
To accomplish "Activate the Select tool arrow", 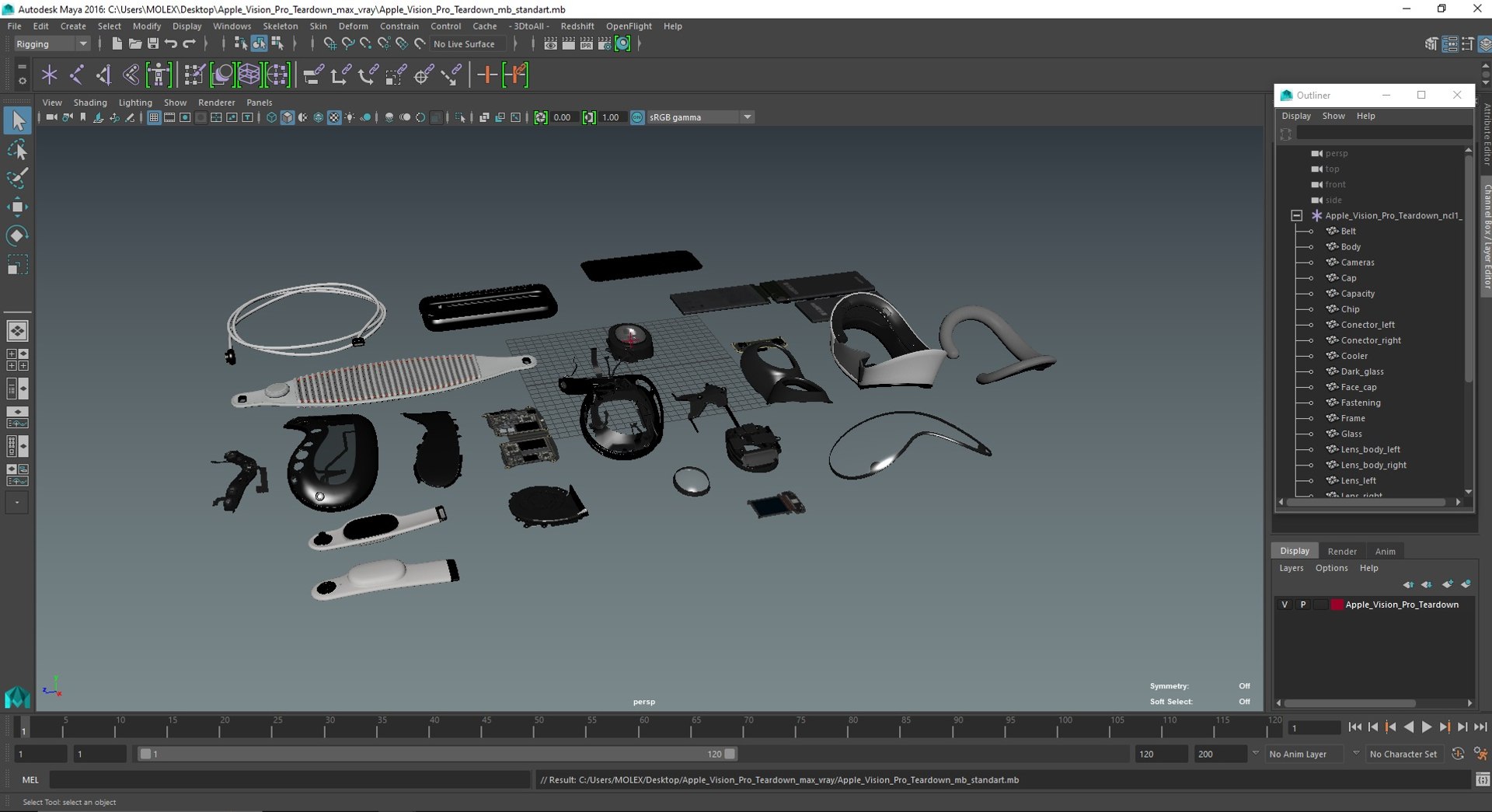I will click(x=17, y=120).
